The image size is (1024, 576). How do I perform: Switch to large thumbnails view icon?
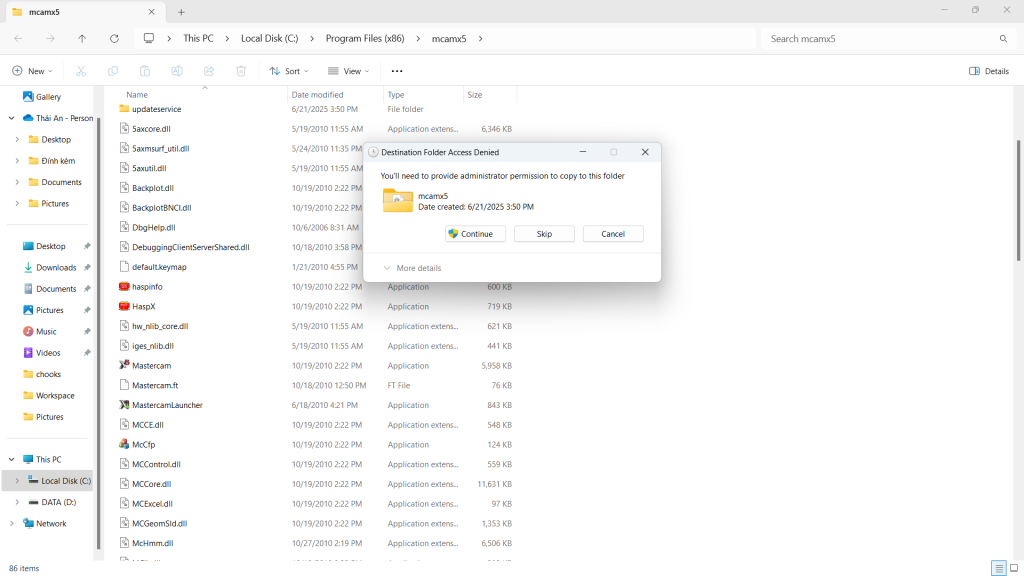pos(1014,568)
